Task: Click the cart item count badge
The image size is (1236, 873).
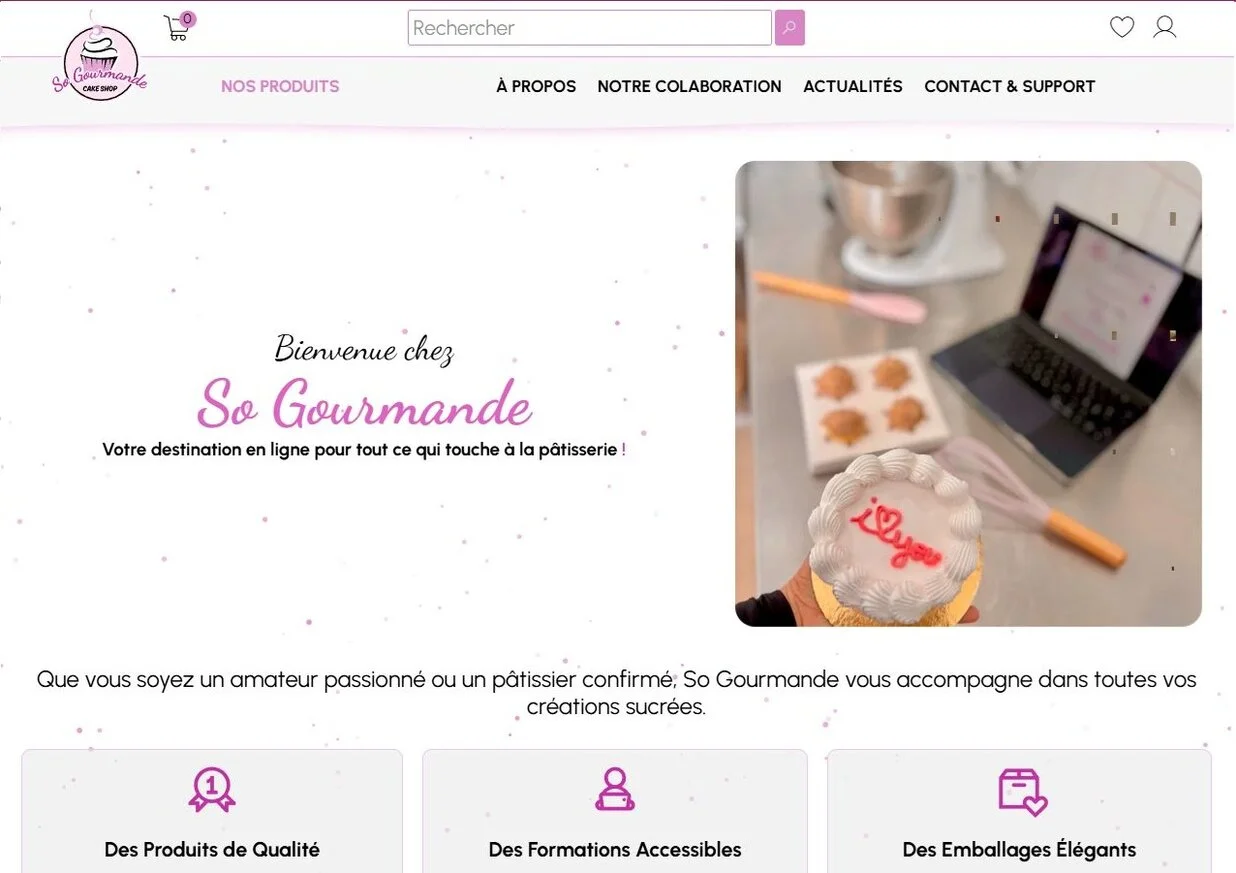Action: (x=188, y=19)
